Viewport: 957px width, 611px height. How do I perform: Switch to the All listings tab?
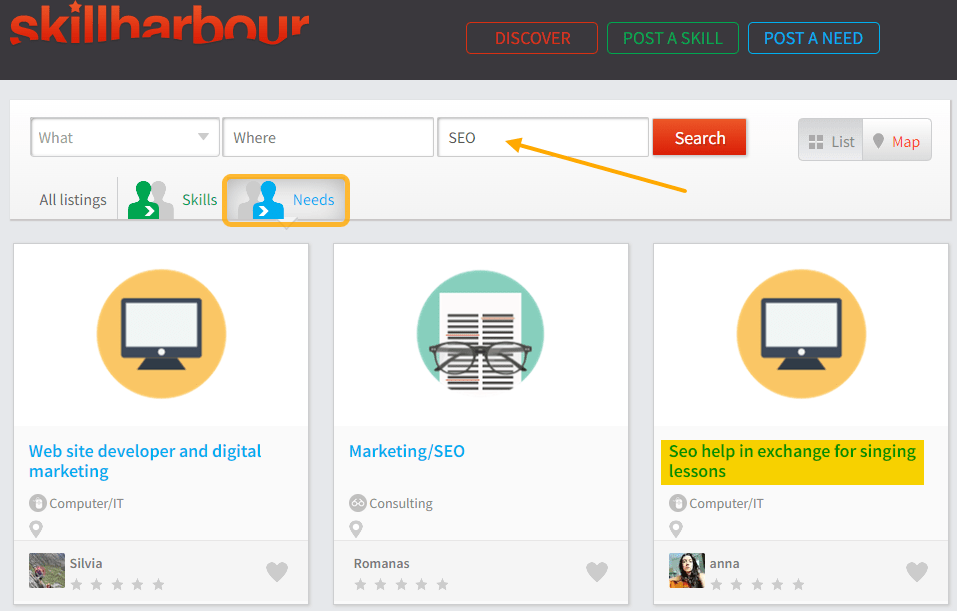[72, 199]
